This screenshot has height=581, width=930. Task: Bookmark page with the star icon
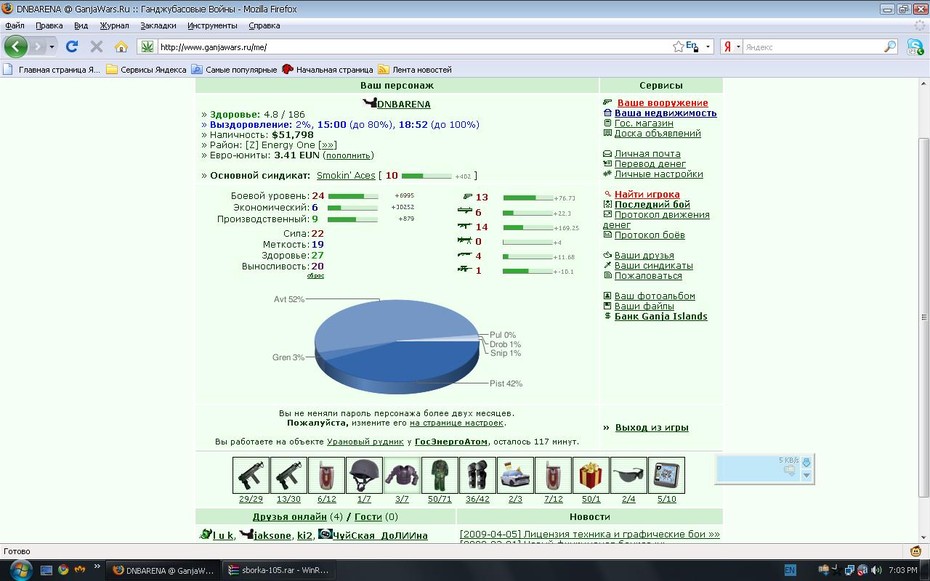click(678, 46)
